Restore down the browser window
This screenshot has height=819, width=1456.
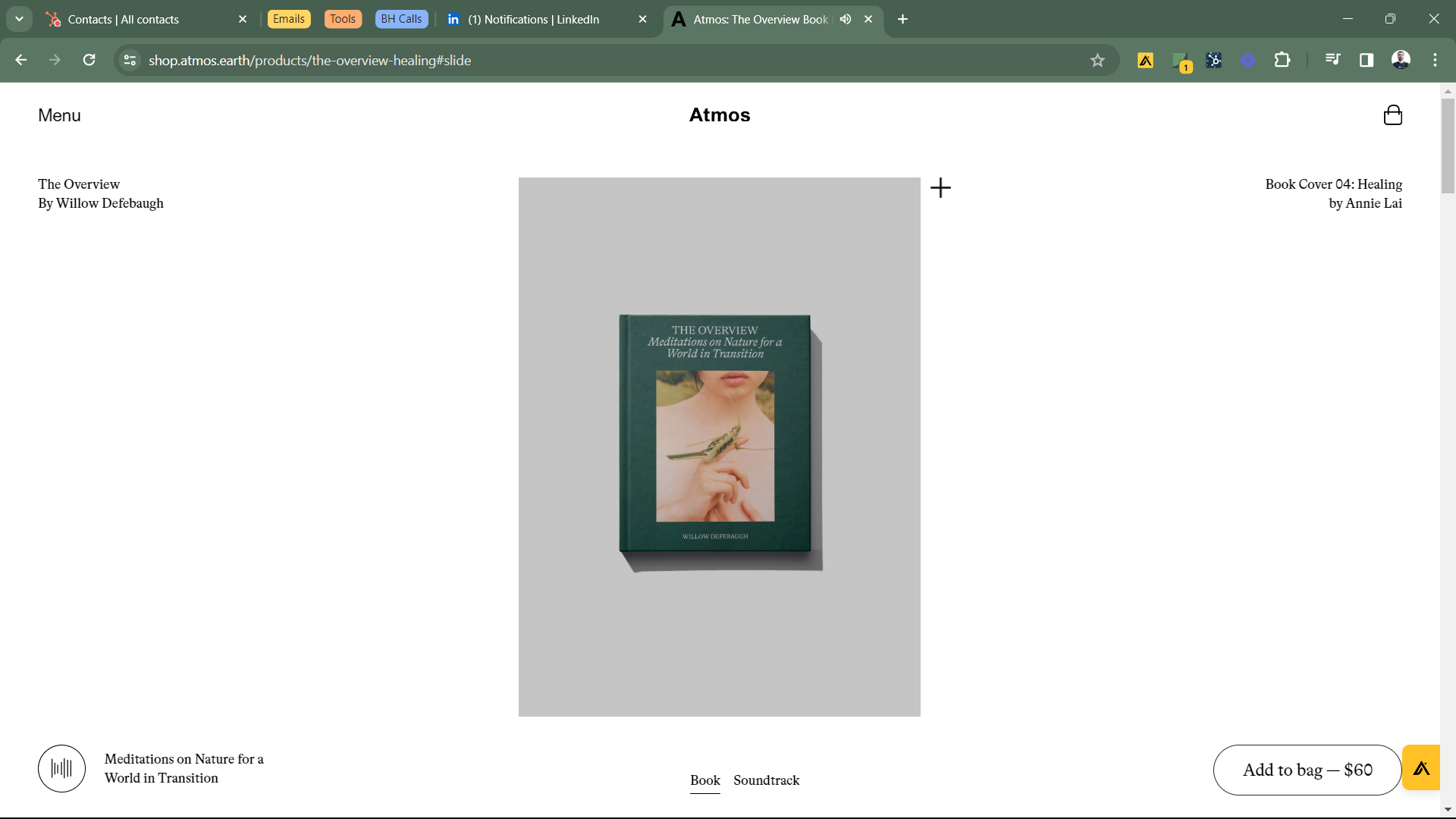click(x=1390, y=19)
